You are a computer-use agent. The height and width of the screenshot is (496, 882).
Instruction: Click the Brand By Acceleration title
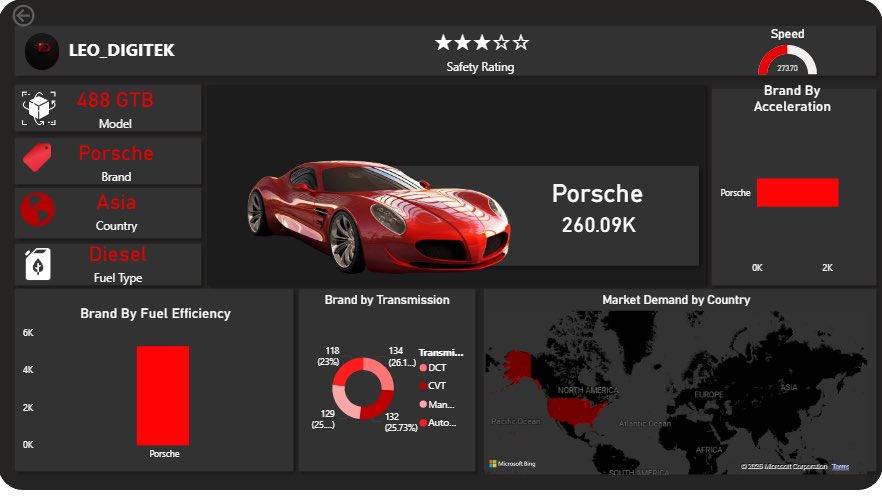pos(792,98)
